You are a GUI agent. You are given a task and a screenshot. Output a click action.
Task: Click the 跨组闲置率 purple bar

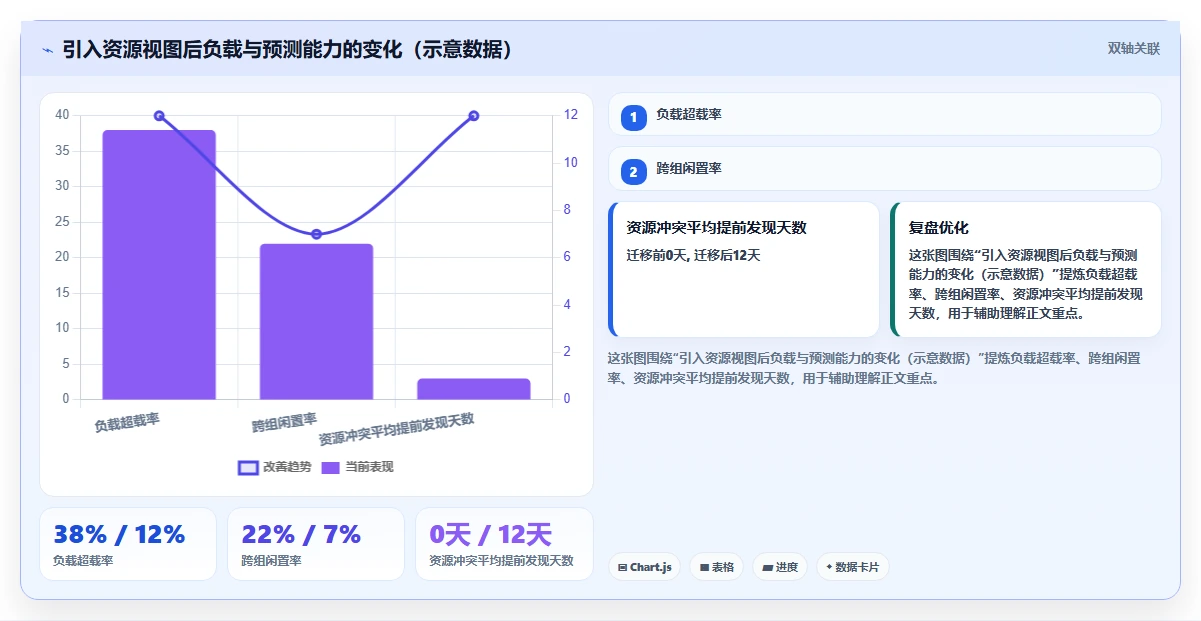pos(316,322)
